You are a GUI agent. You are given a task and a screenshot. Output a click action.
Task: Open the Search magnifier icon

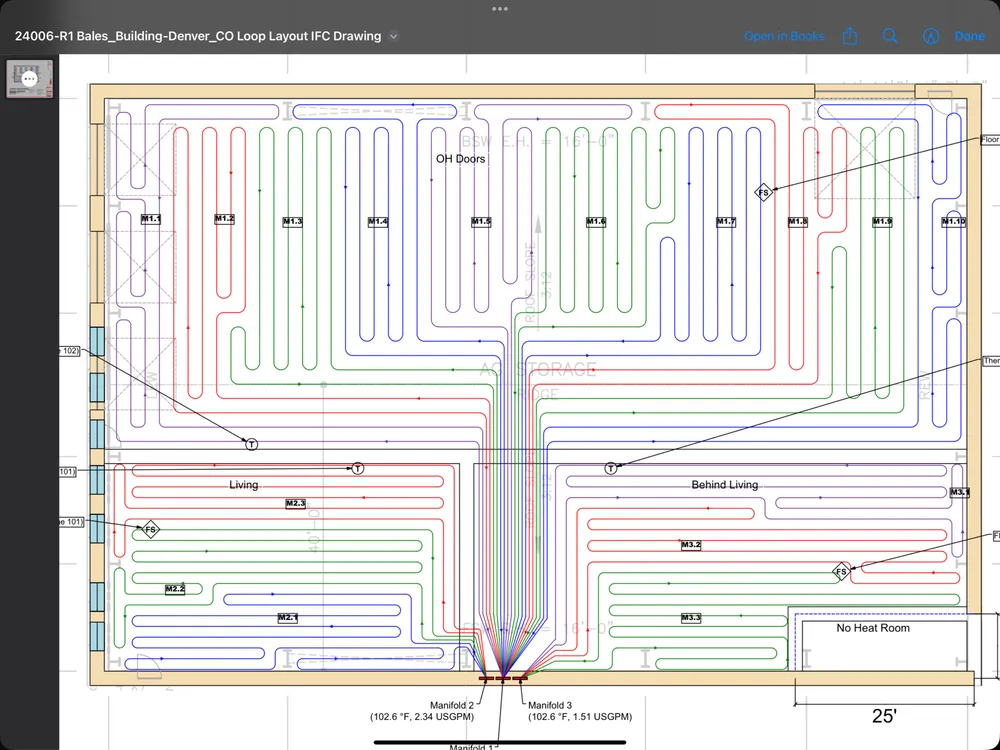tap(890, 36)
